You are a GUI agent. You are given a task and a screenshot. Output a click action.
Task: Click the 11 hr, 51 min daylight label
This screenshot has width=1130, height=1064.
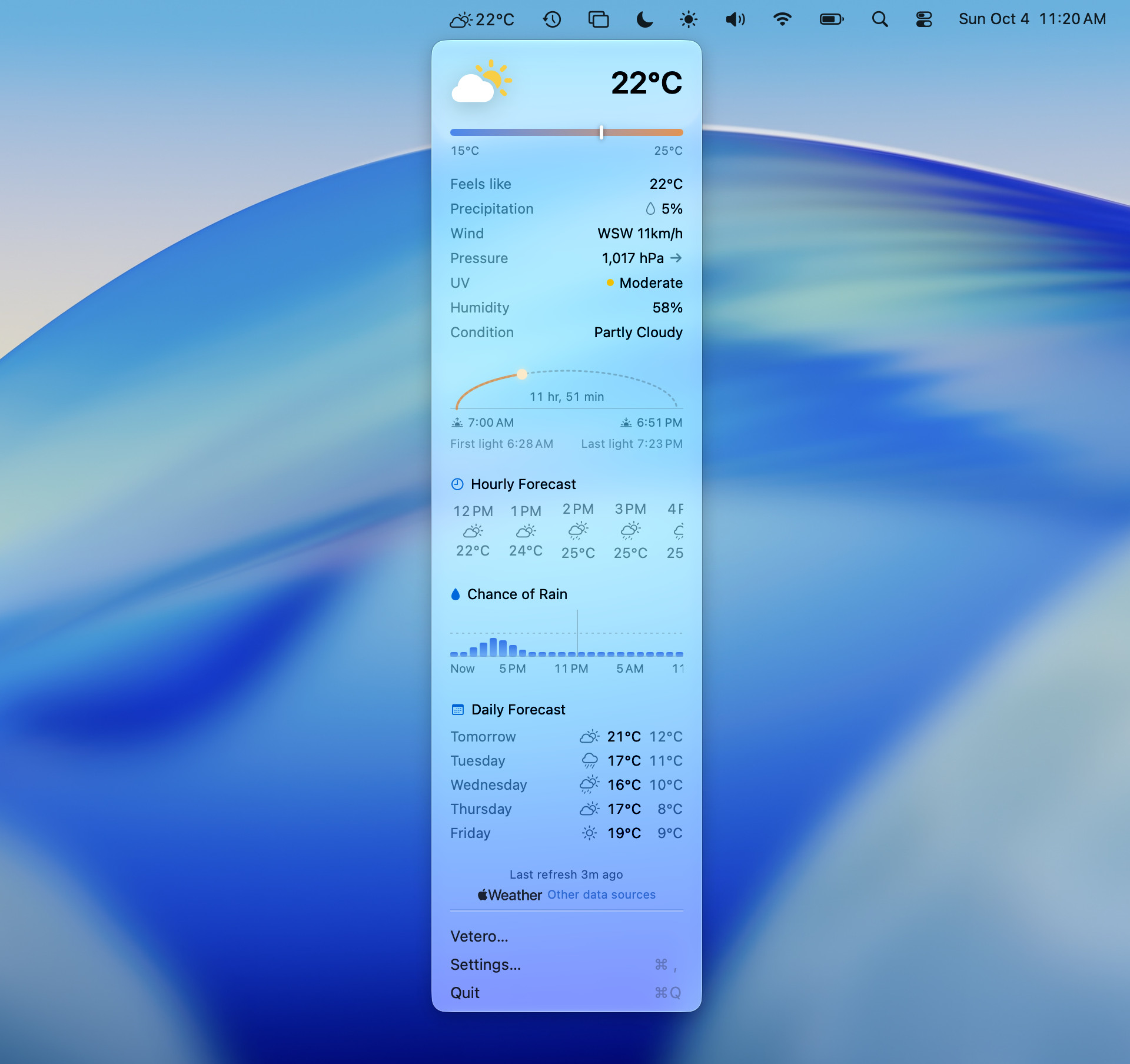tap(567, 397)
